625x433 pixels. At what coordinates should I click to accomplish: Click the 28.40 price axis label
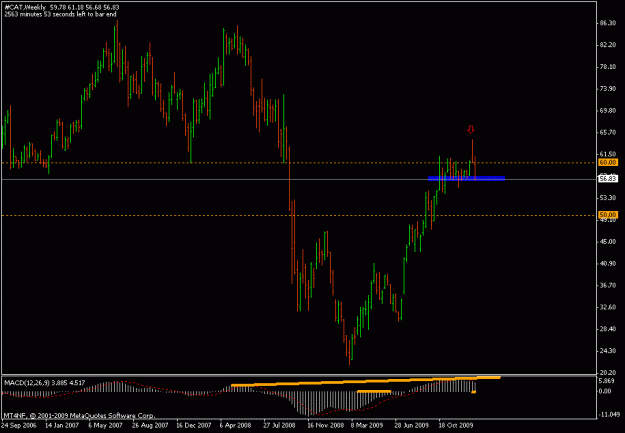pos(608,329)
